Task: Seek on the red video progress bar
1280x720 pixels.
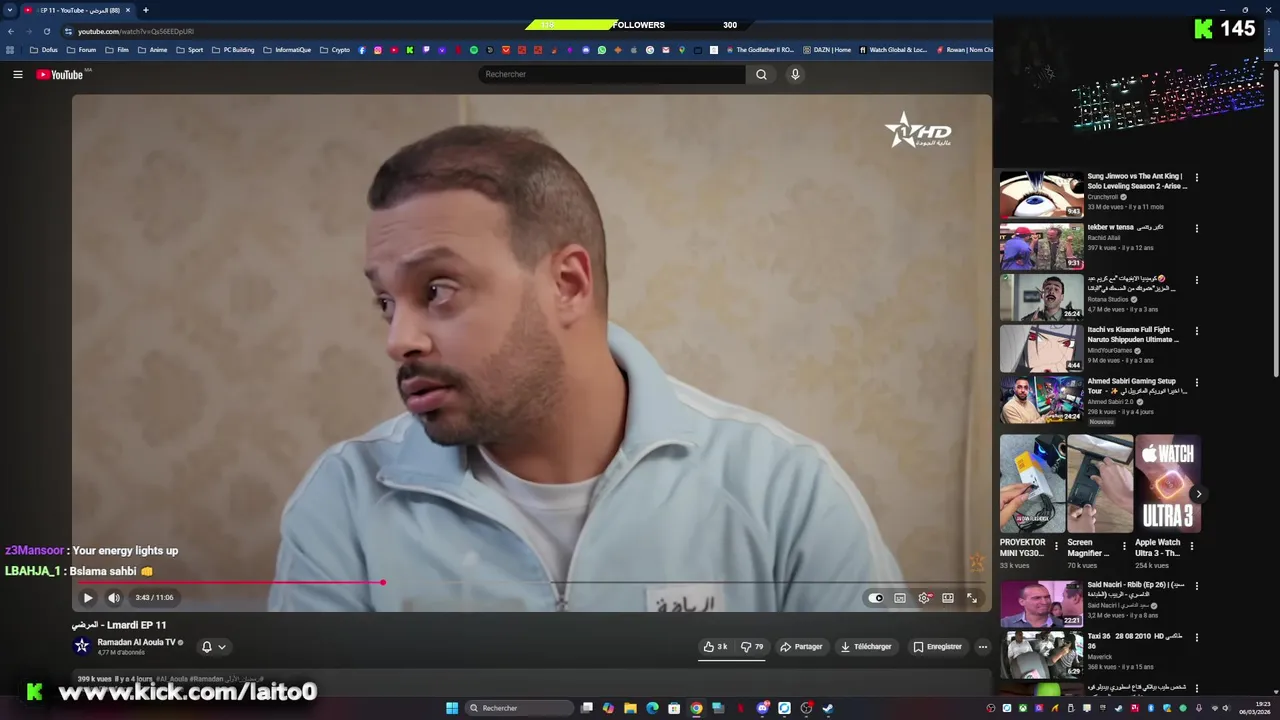Action: pos(532,582)
